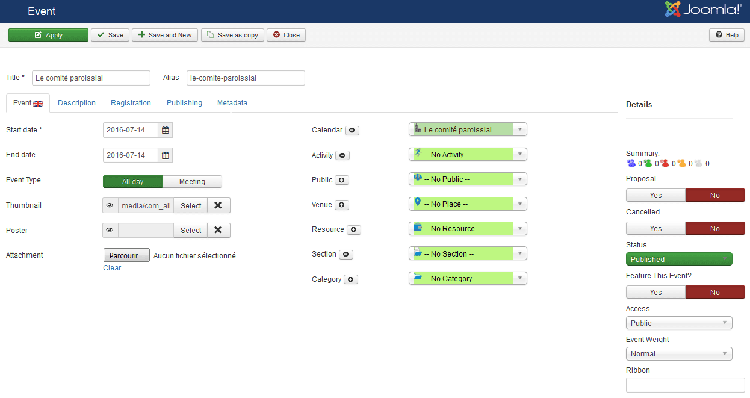The height and width of the screenshot is (398, 750).
Task: Open the Help button
Action: (727, 35)
